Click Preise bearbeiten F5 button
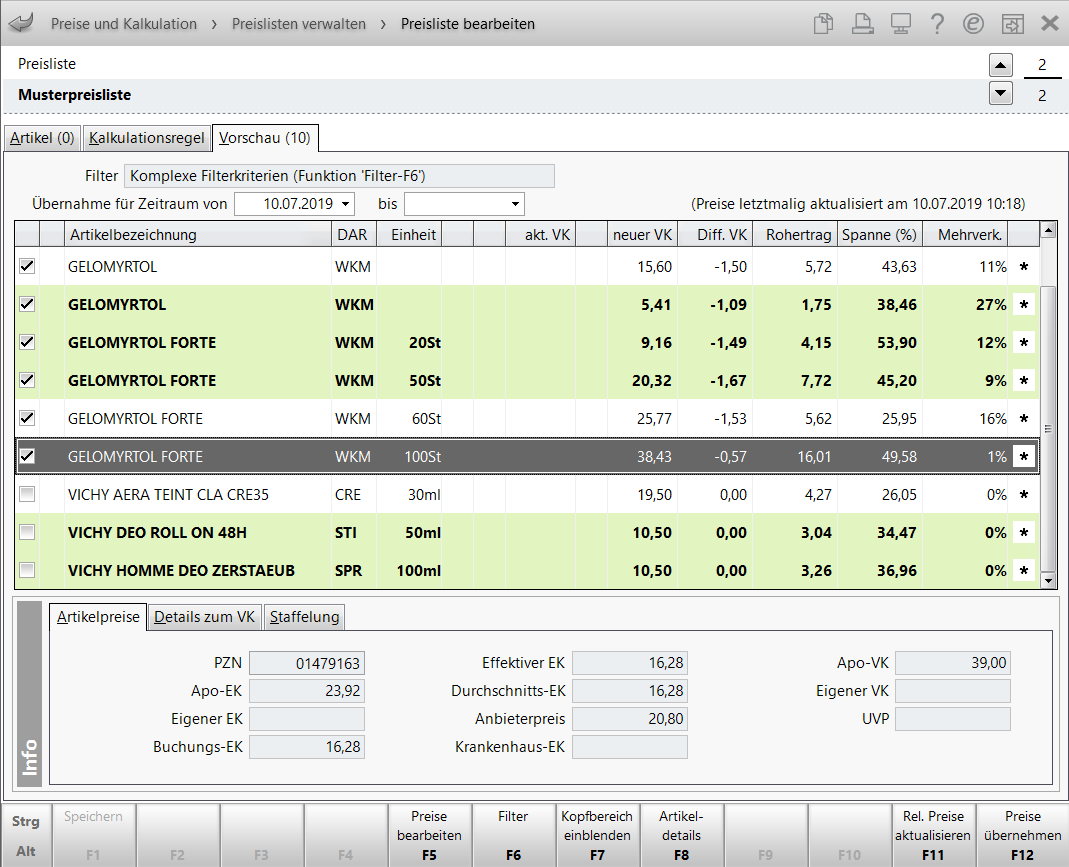 pos(430,836)
